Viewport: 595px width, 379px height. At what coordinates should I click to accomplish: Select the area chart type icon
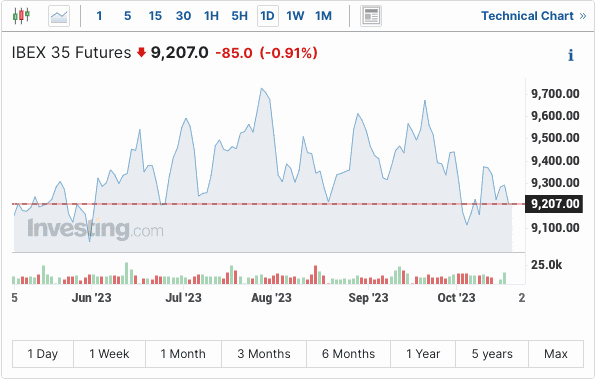(59, 16)
